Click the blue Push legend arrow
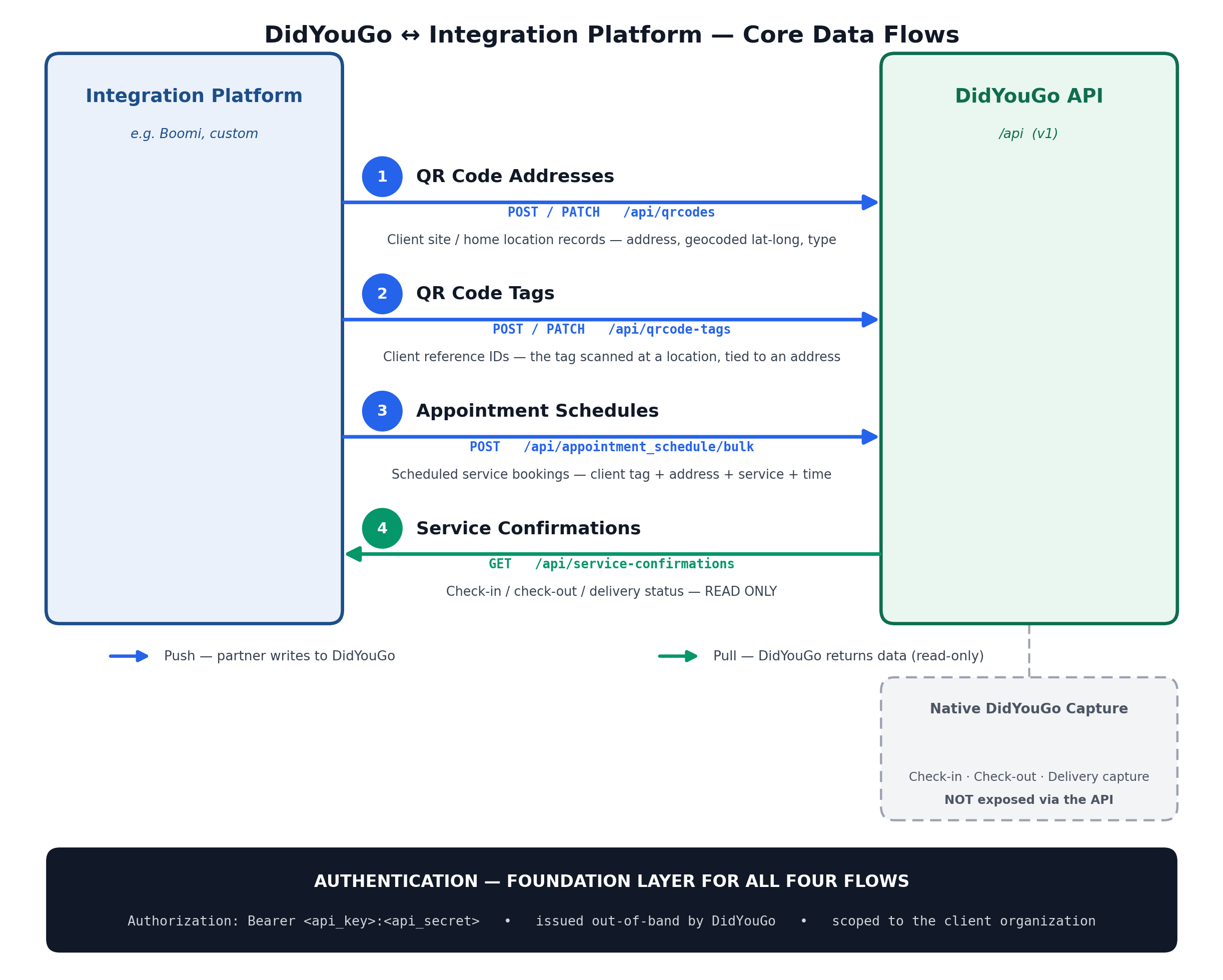1223x980 pixels. click(129, 656)
